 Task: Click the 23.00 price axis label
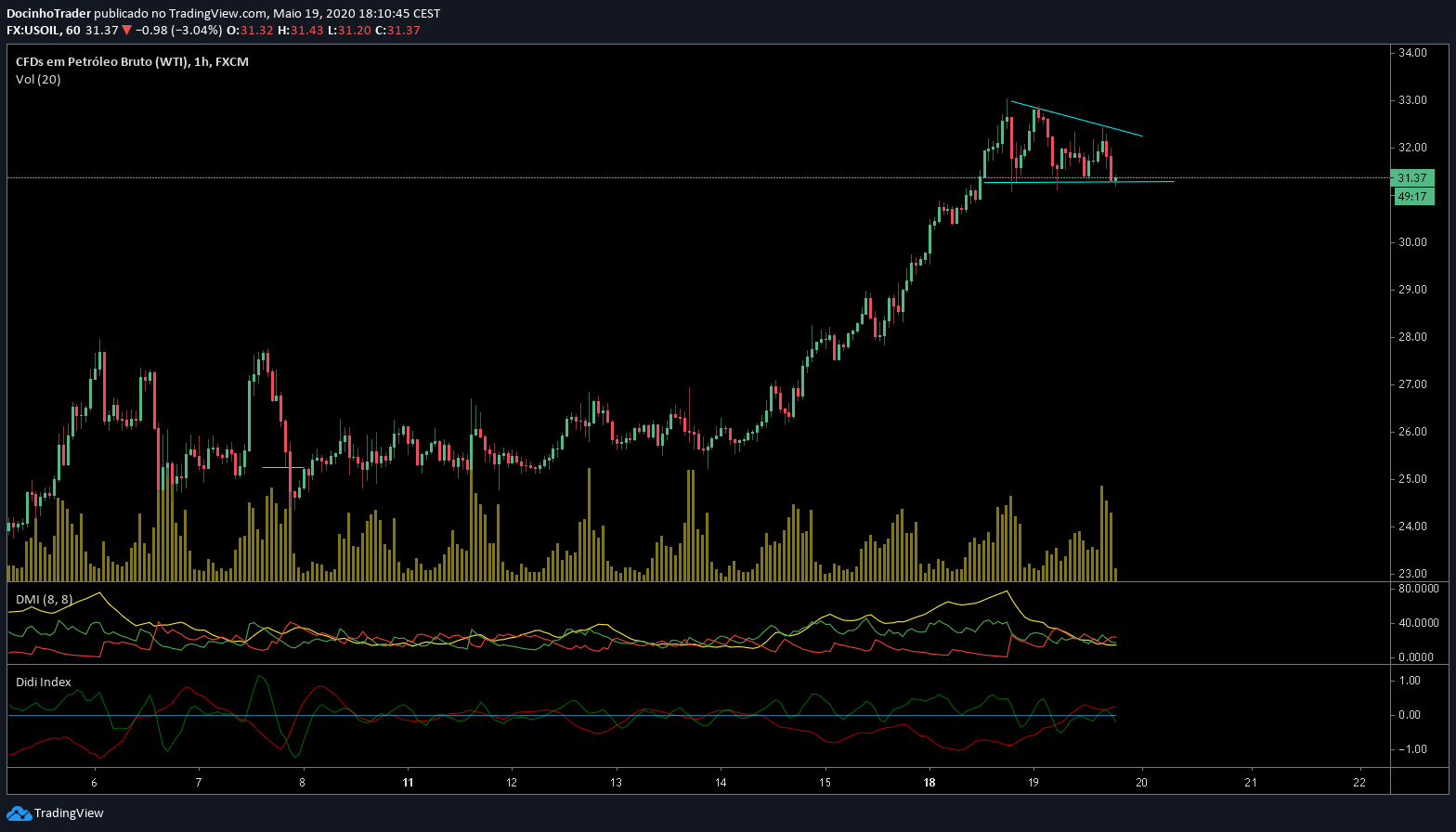pos(1412,574)
